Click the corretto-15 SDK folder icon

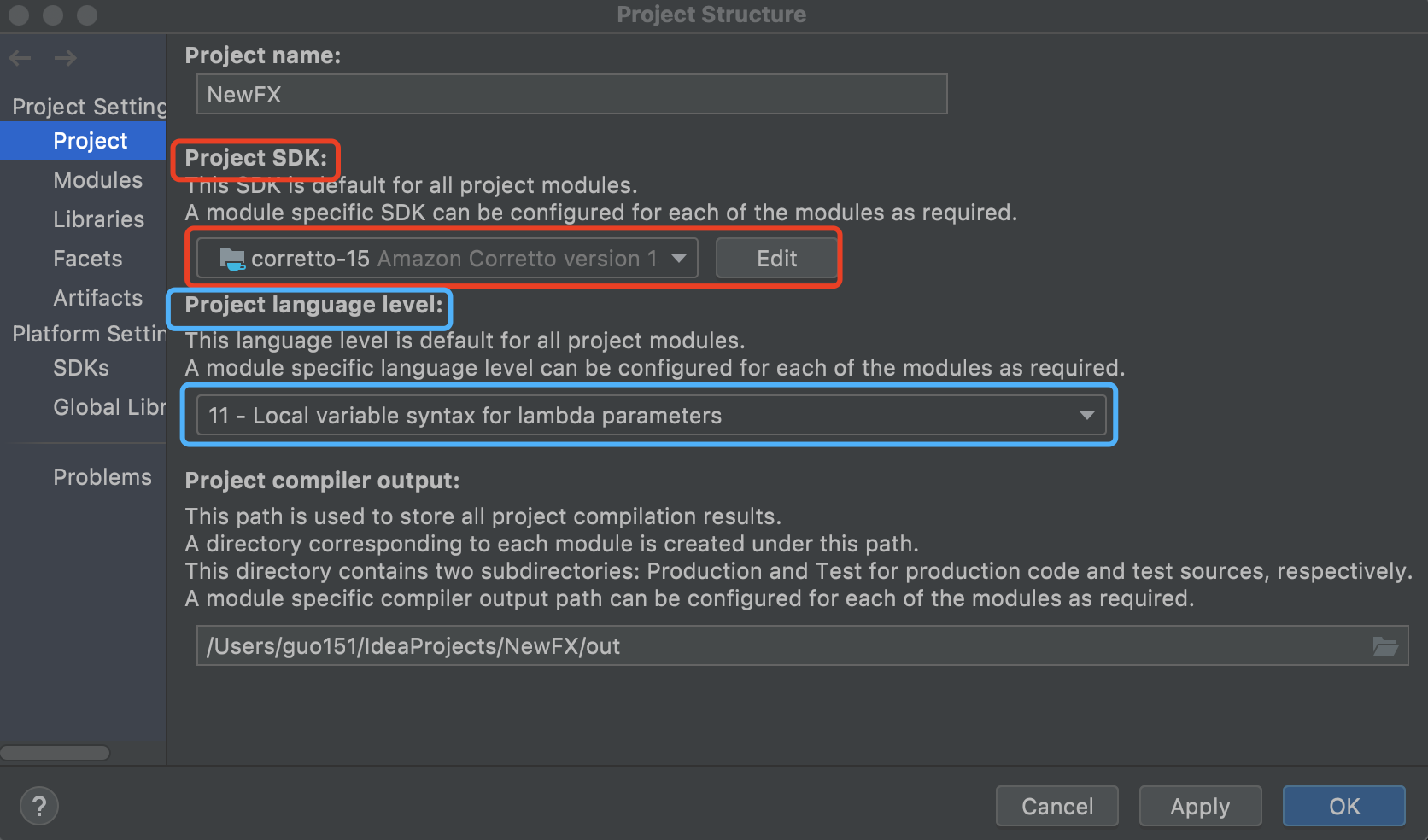pyautogui.click(x=232, y=258)
